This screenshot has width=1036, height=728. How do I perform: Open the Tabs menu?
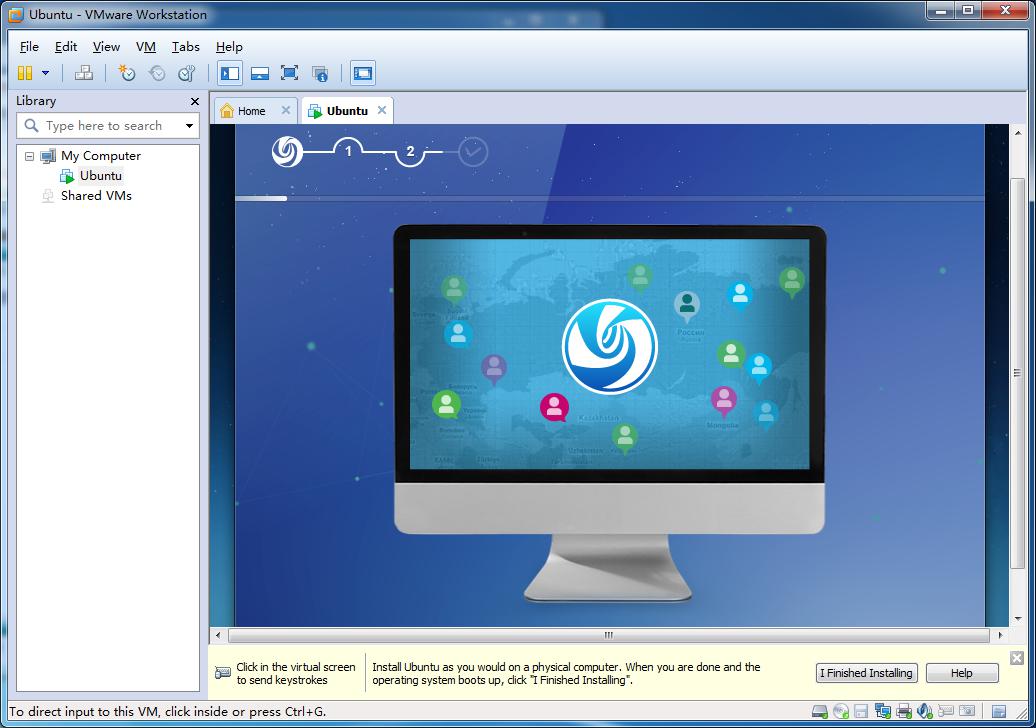[186, 47]
